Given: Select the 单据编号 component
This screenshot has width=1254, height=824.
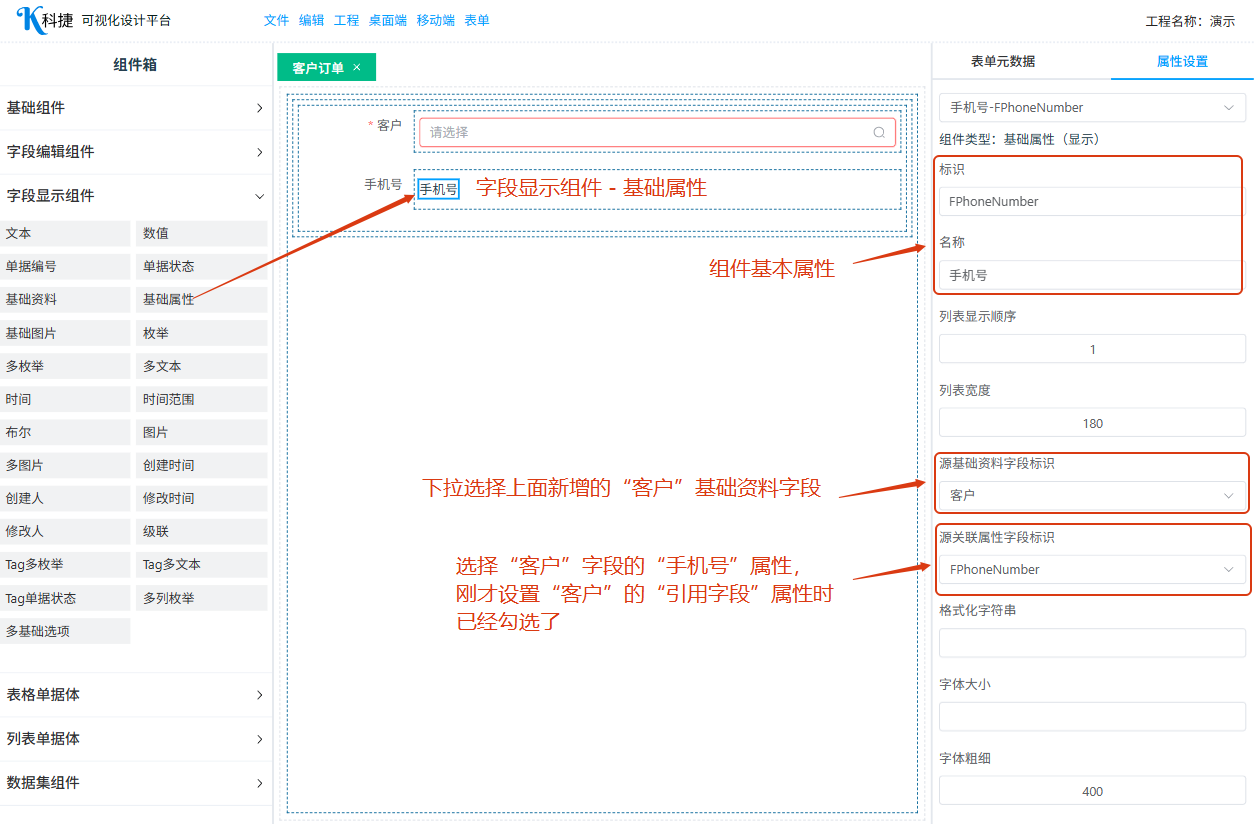Looking at the screenshot, I should (x=65, y=267).
